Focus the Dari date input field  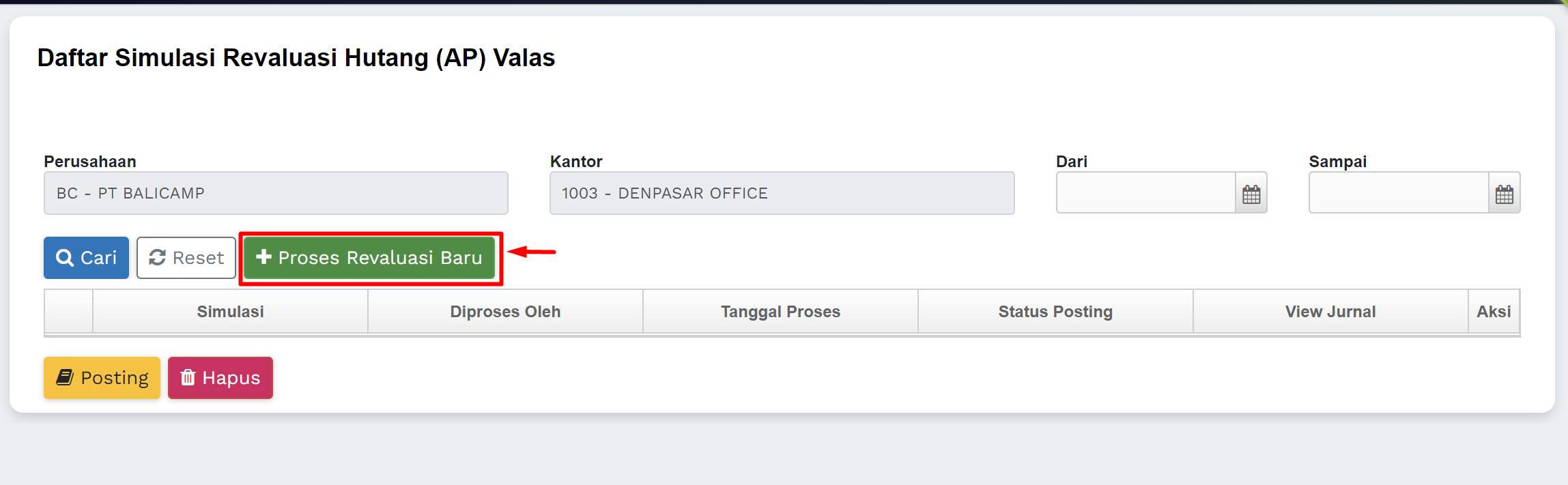click(1145, 193)
